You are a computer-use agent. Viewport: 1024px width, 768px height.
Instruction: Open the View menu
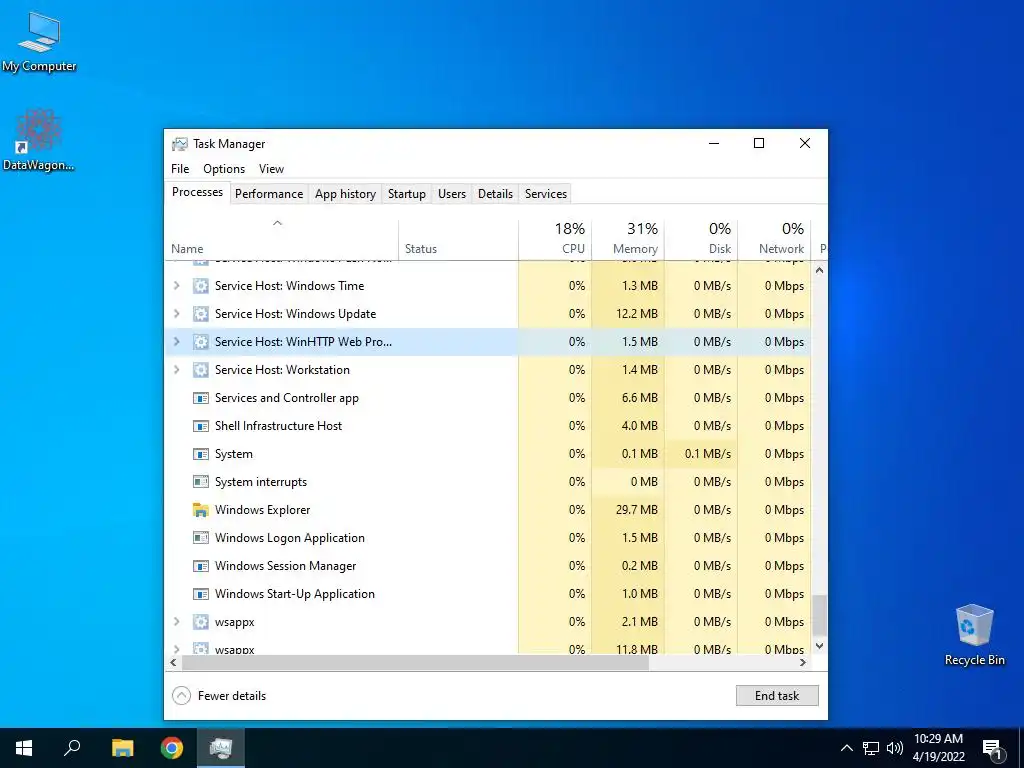click(x=271, y=169)
